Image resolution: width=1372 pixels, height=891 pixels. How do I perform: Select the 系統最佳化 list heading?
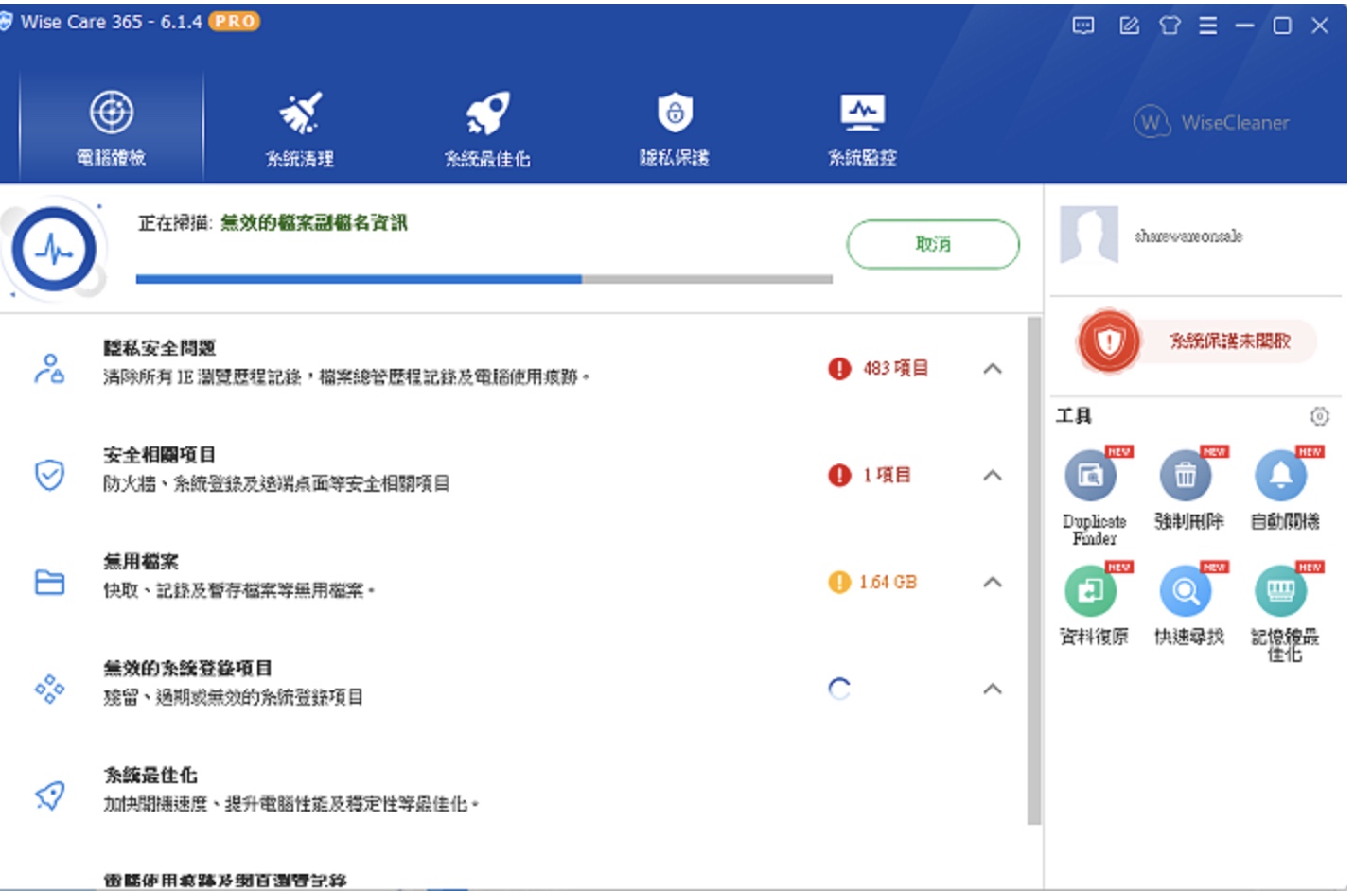(150, 776)
